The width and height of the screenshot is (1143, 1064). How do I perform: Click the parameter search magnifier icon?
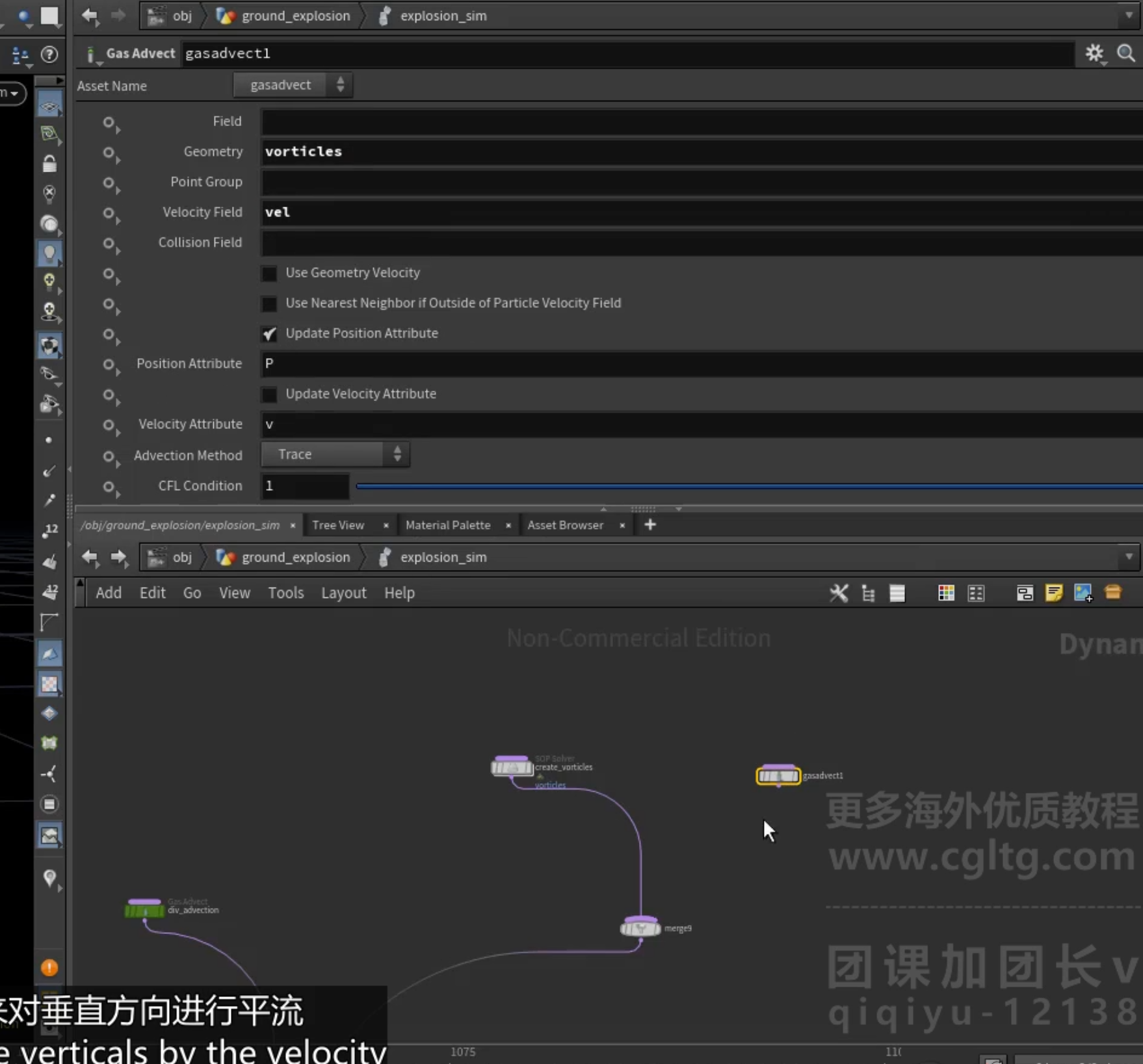pos(1126,53)
